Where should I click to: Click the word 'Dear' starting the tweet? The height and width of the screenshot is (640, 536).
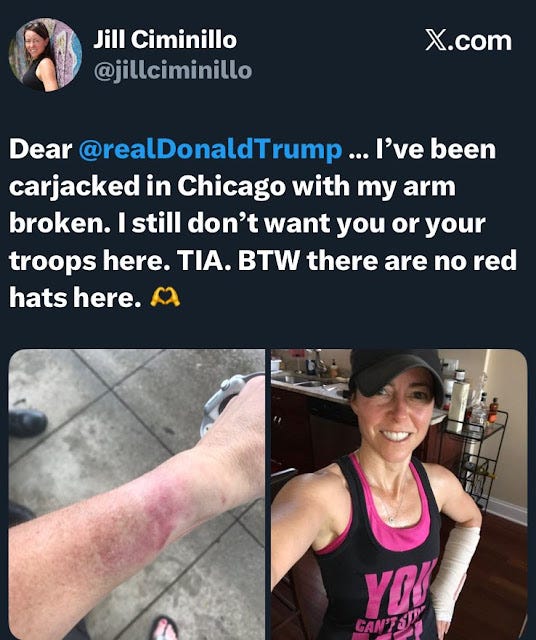(x=40, y=149)
